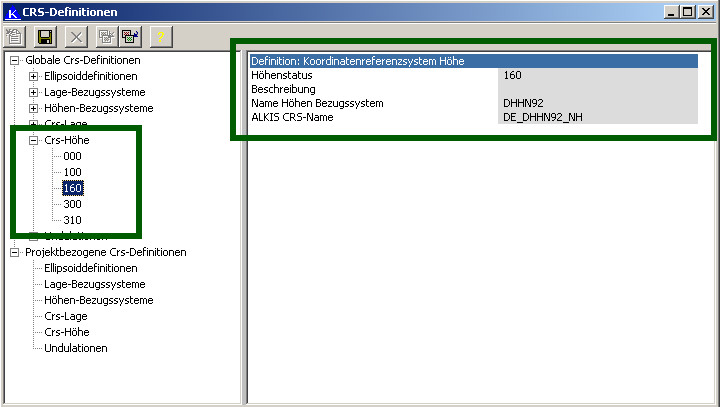Collapse the Globale Crs-Definitionen node
This screenshot has width=720, height=407.
14,60
